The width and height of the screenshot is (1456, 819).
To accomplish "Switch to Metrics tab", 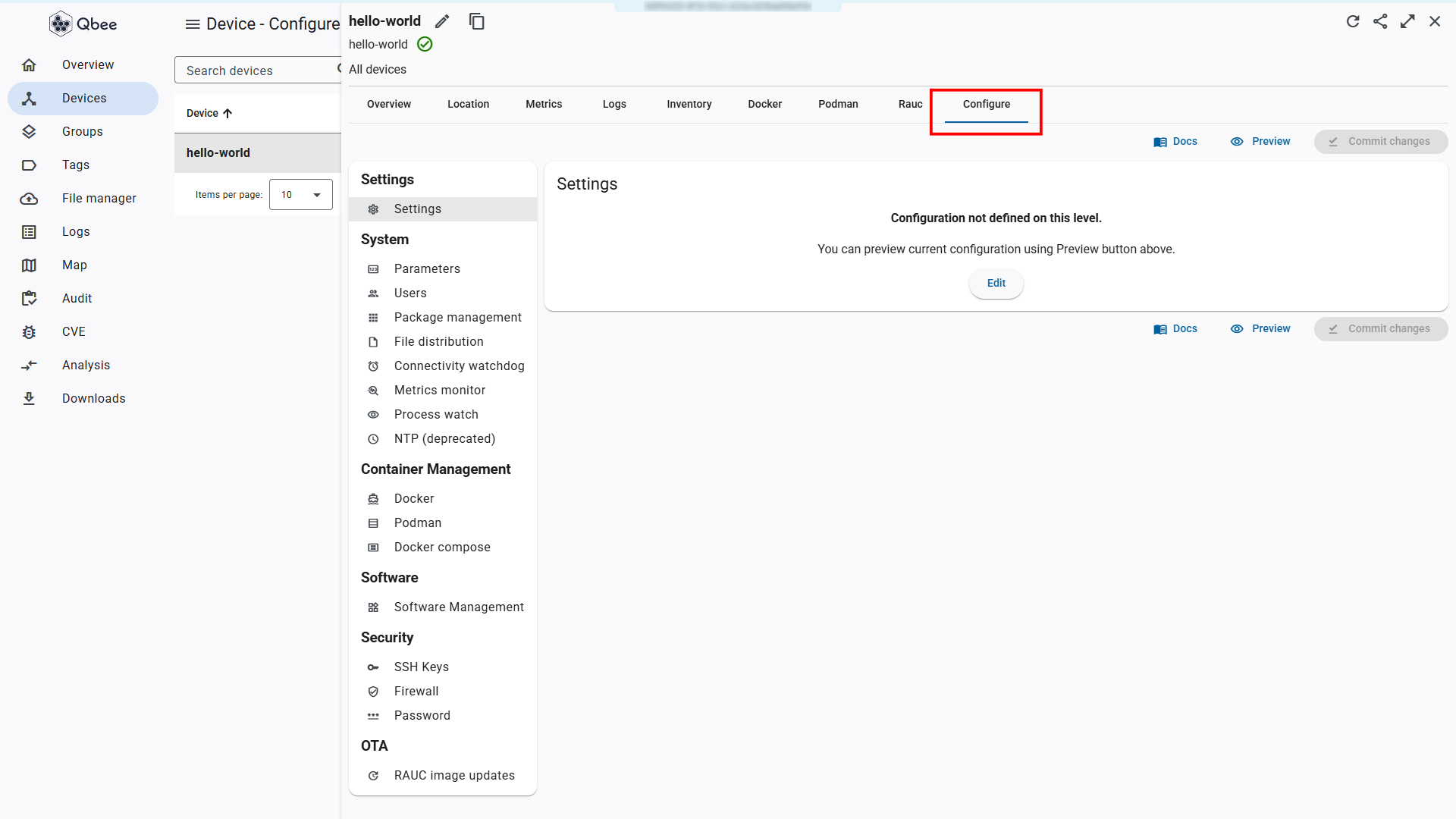I will [544, 104].
